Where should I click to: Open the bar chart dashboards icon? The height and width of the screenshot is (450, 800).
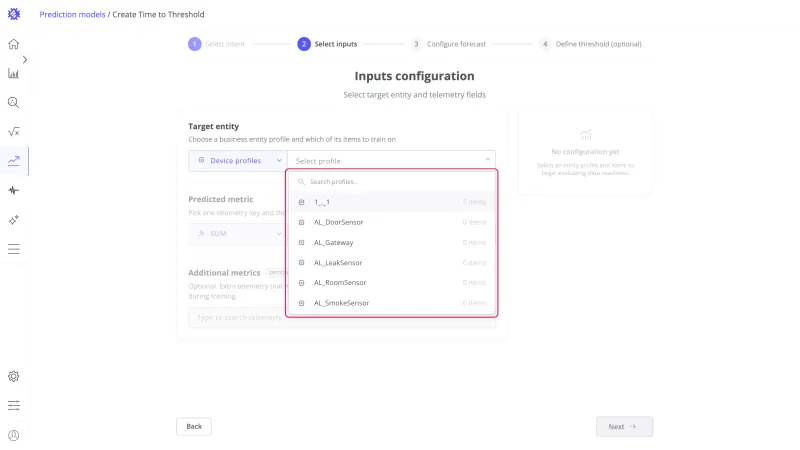coord(14,73)
